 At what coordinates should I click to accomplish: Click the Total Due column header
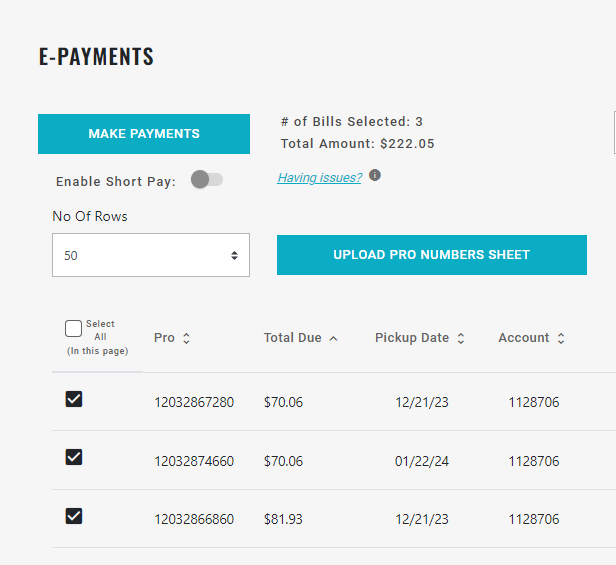pos(292,338)
